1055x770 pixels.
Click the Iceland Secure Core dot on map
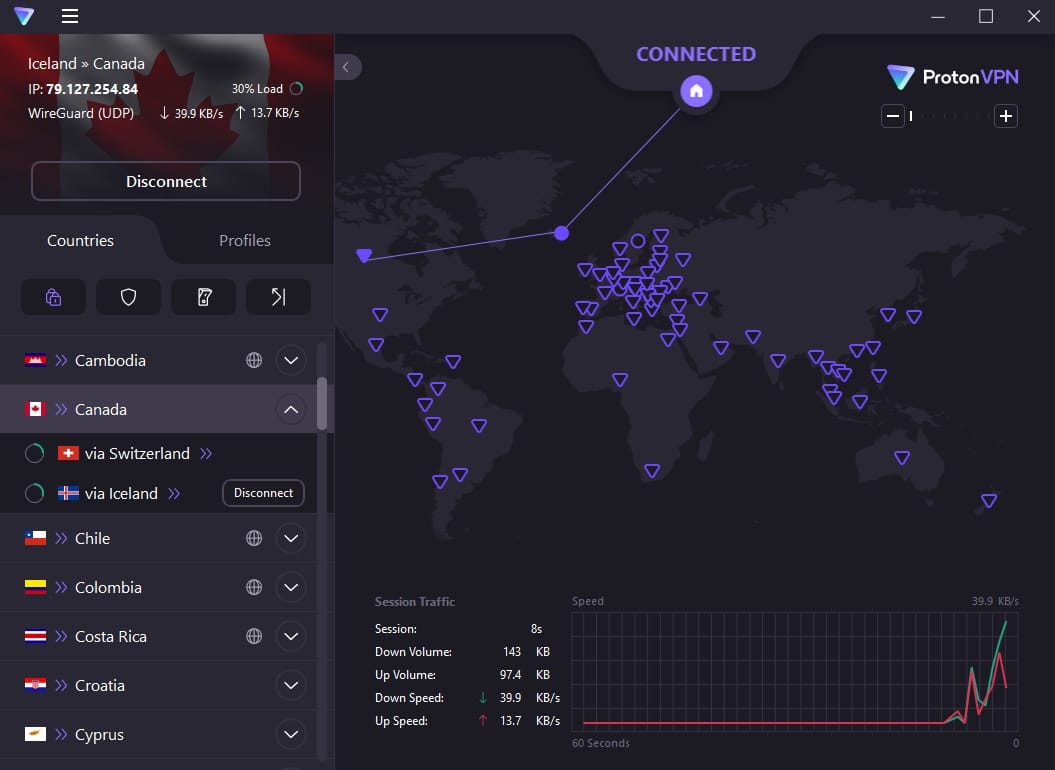coord(562,233)
